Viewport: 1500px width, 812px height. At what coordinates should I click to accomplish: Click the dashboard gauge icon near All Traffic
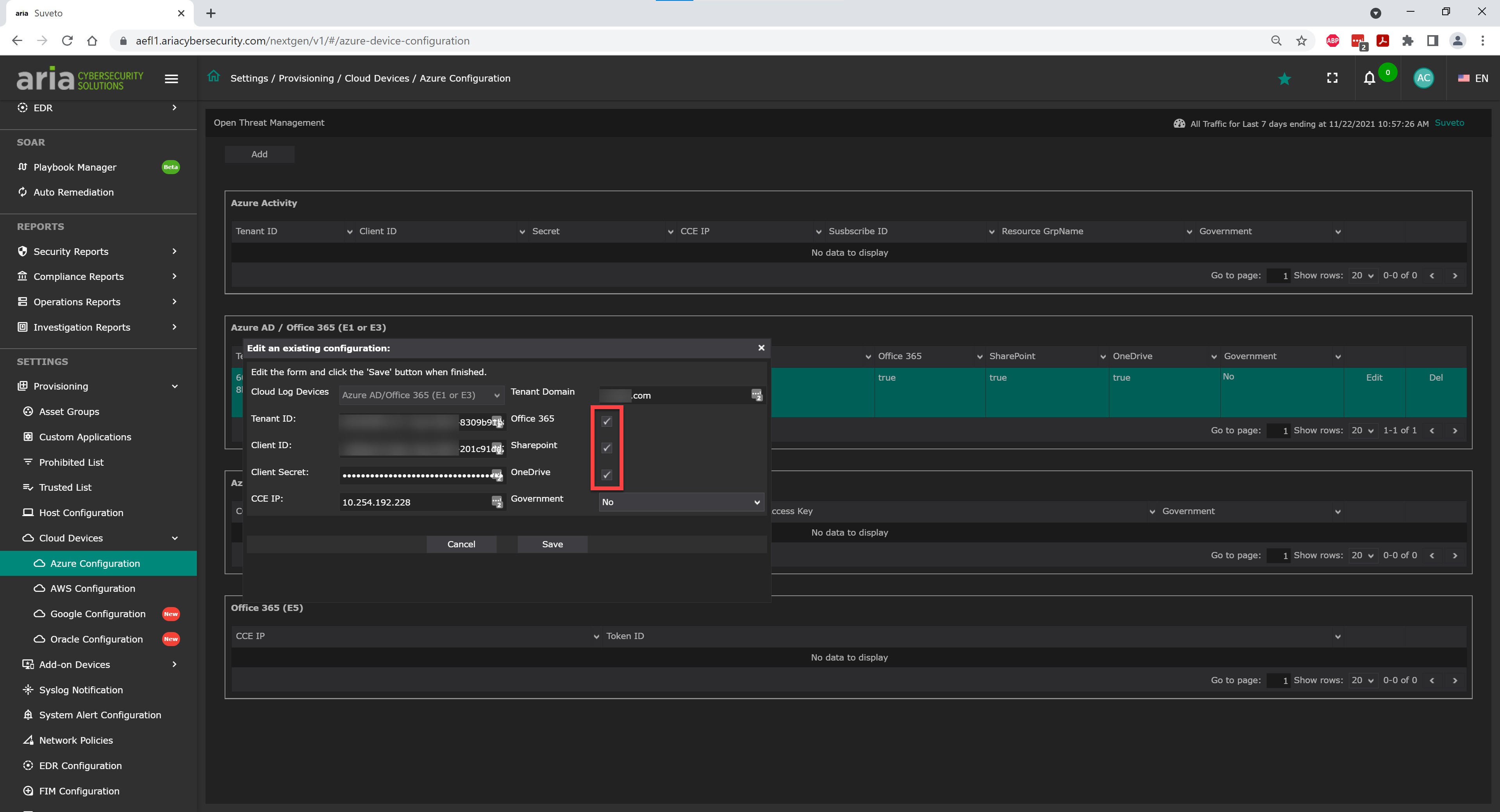(x=1179, y=123)
